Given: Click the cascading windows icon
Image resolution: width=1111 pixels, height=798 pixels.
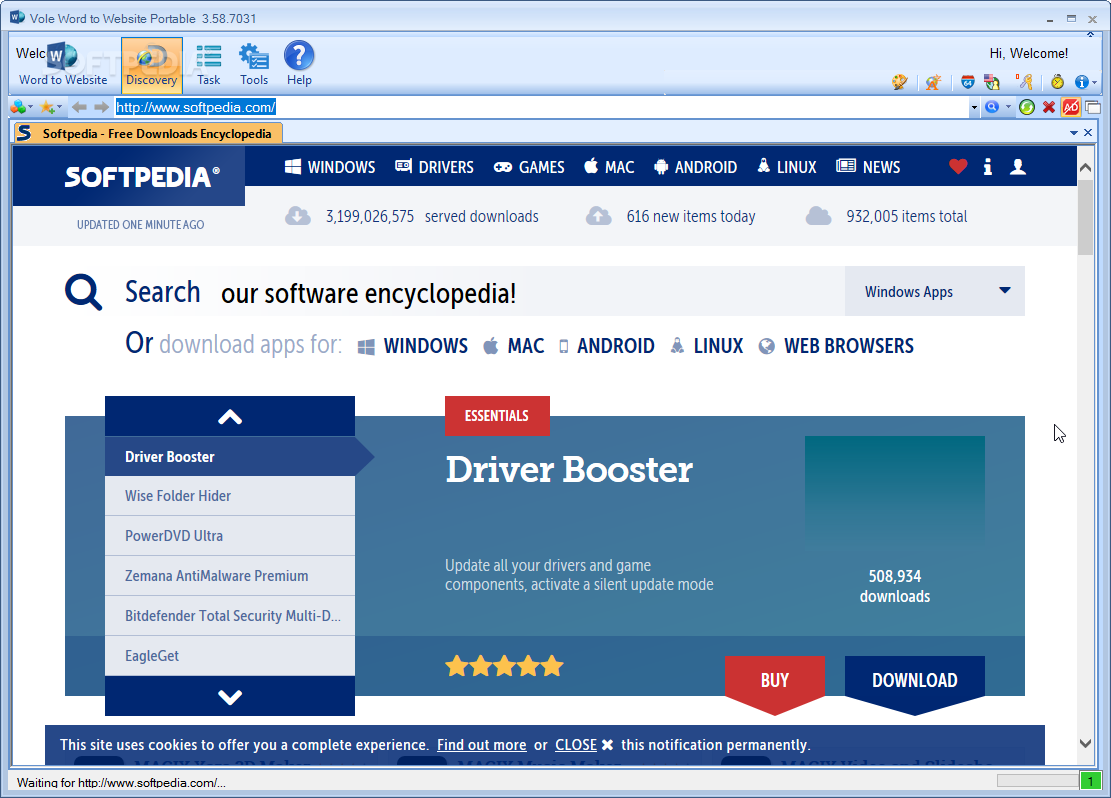Looking at the screenshot, I should pos(1093,108).
